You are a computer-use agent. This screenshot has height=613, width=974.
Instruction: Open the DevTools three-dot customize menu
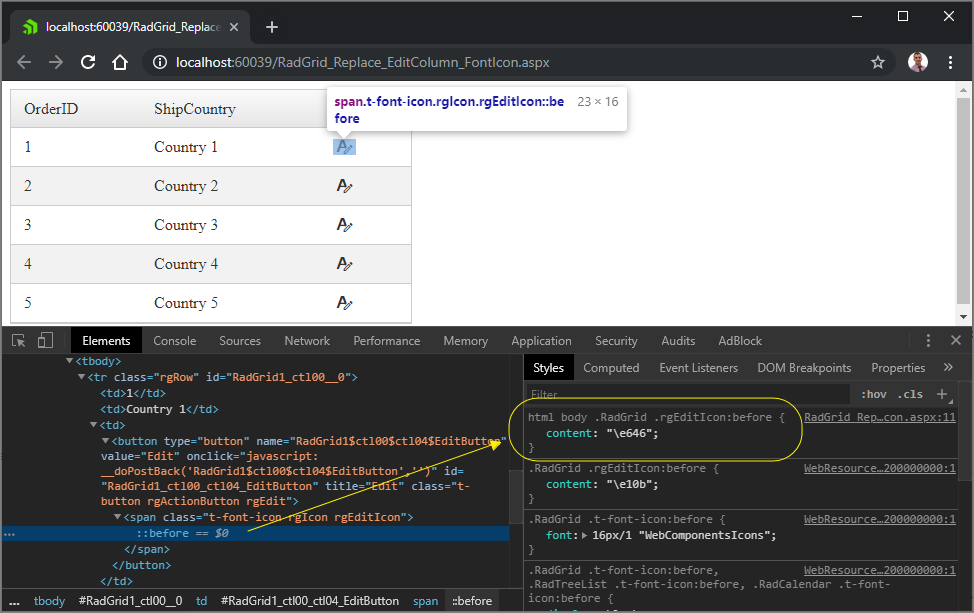pyautogui.click(x=928, y=341)
